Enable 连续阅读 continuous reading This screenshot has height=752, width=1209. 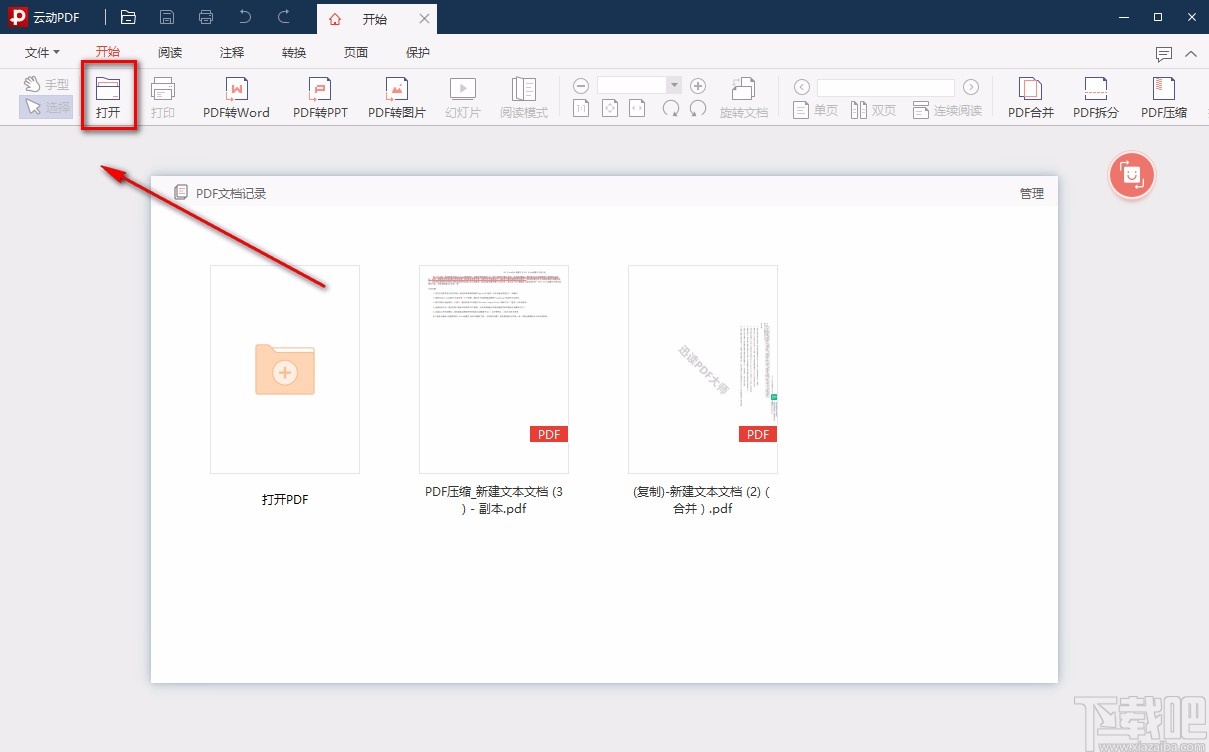[948, 110]
